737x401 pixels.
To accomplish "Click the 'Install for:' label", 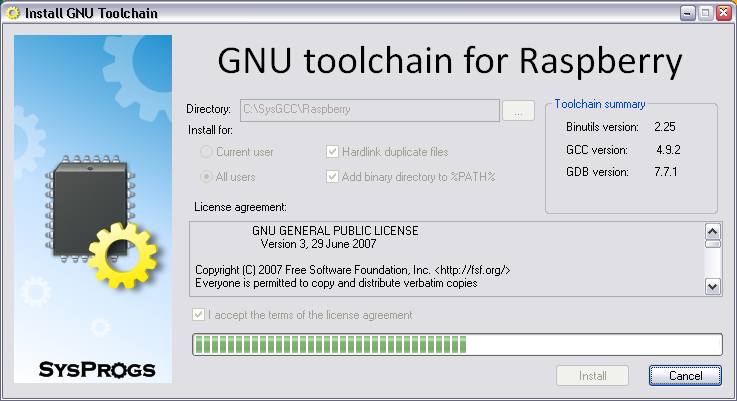I will pyautogui.click(x=210, y=130).
